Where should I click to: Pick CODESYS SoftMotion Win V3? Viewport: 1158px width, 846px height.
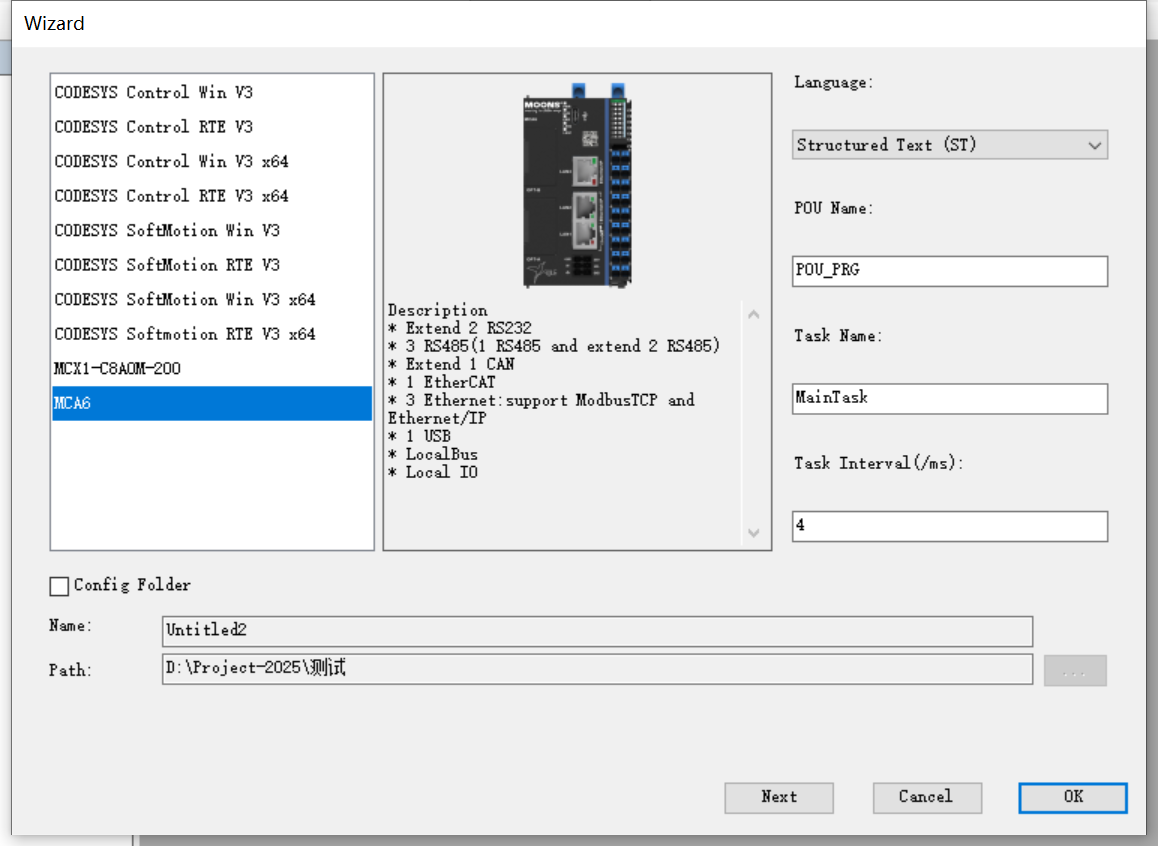[x=212, y=230]
